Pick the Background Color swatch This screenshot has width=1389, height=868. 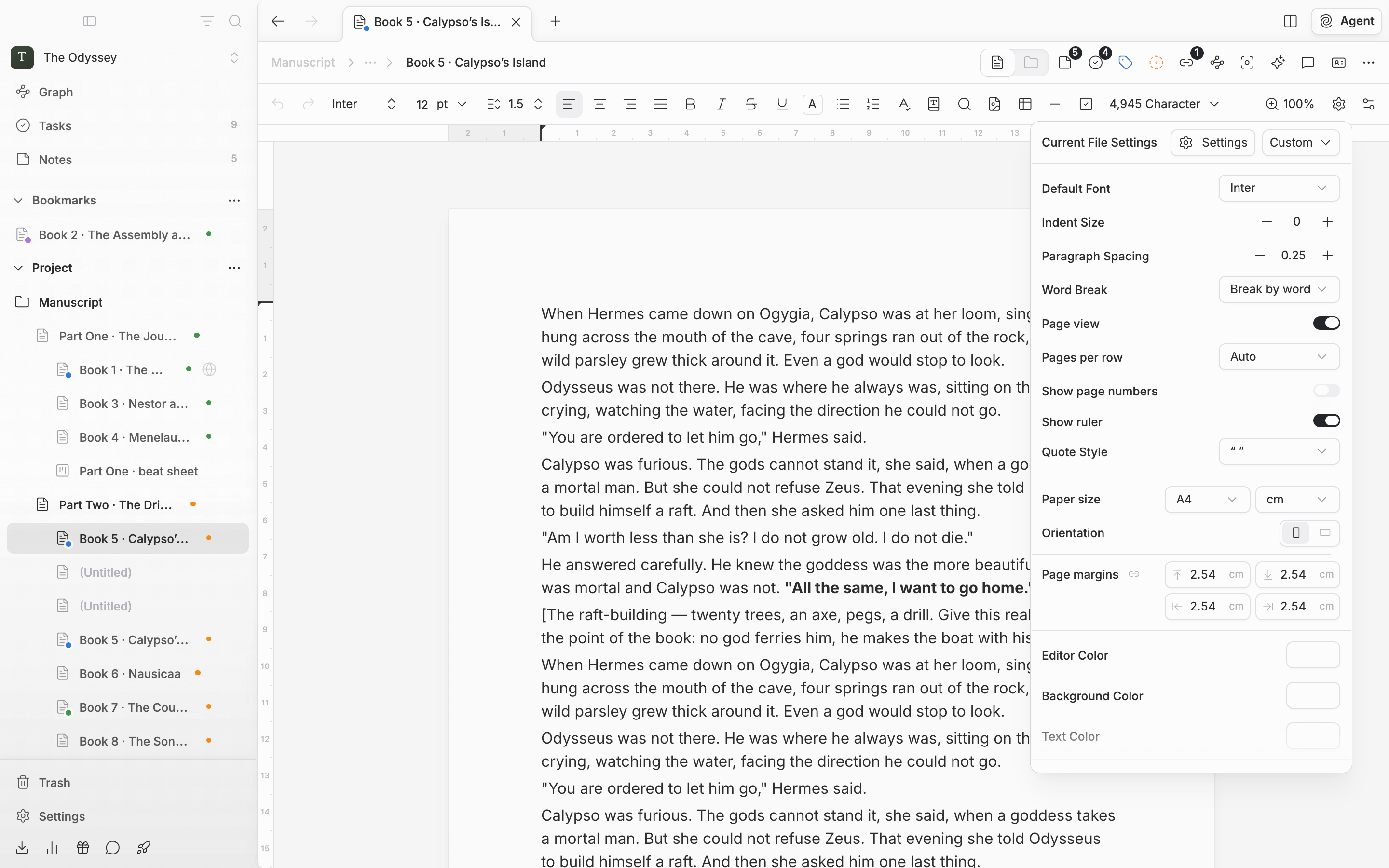pos(1313,695)
